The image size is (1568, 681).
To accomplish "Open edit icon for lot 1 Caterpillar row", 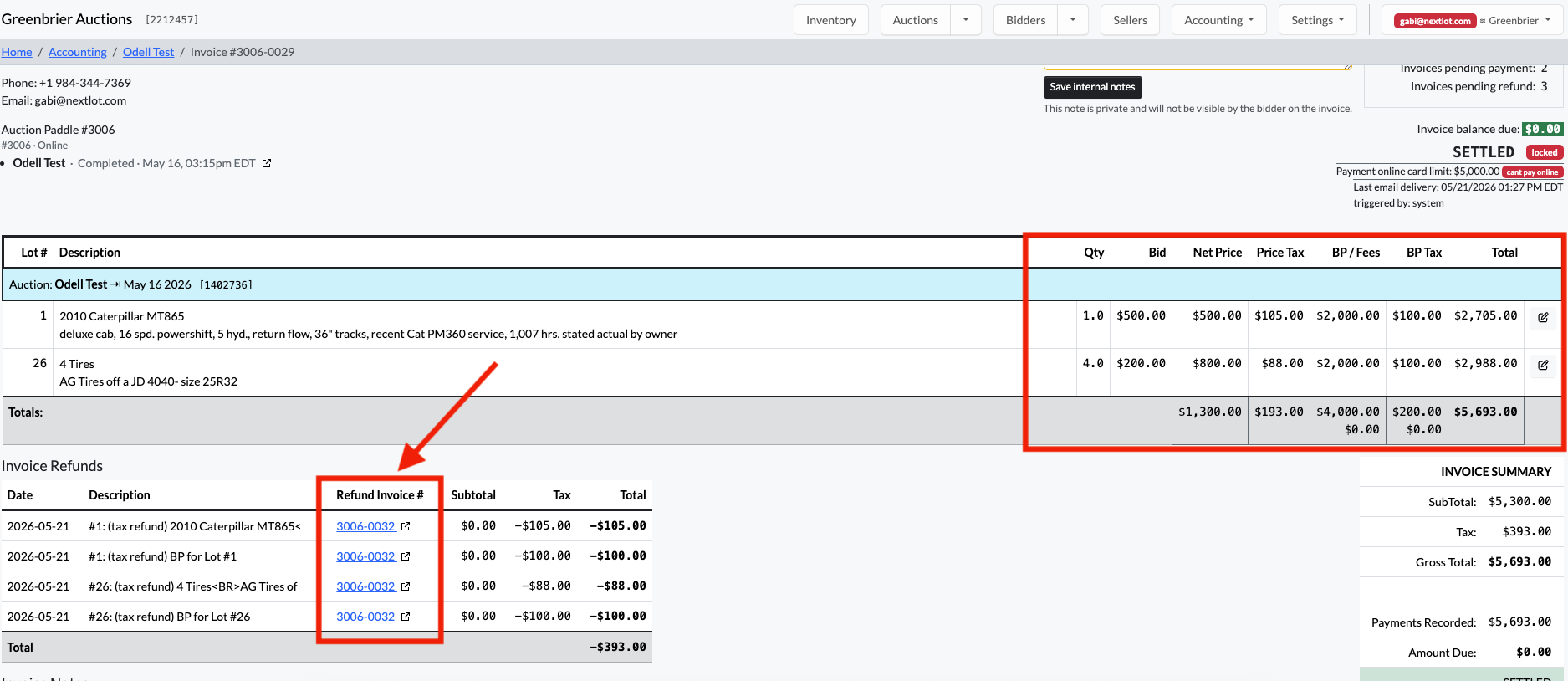I will click(1543, 317).
